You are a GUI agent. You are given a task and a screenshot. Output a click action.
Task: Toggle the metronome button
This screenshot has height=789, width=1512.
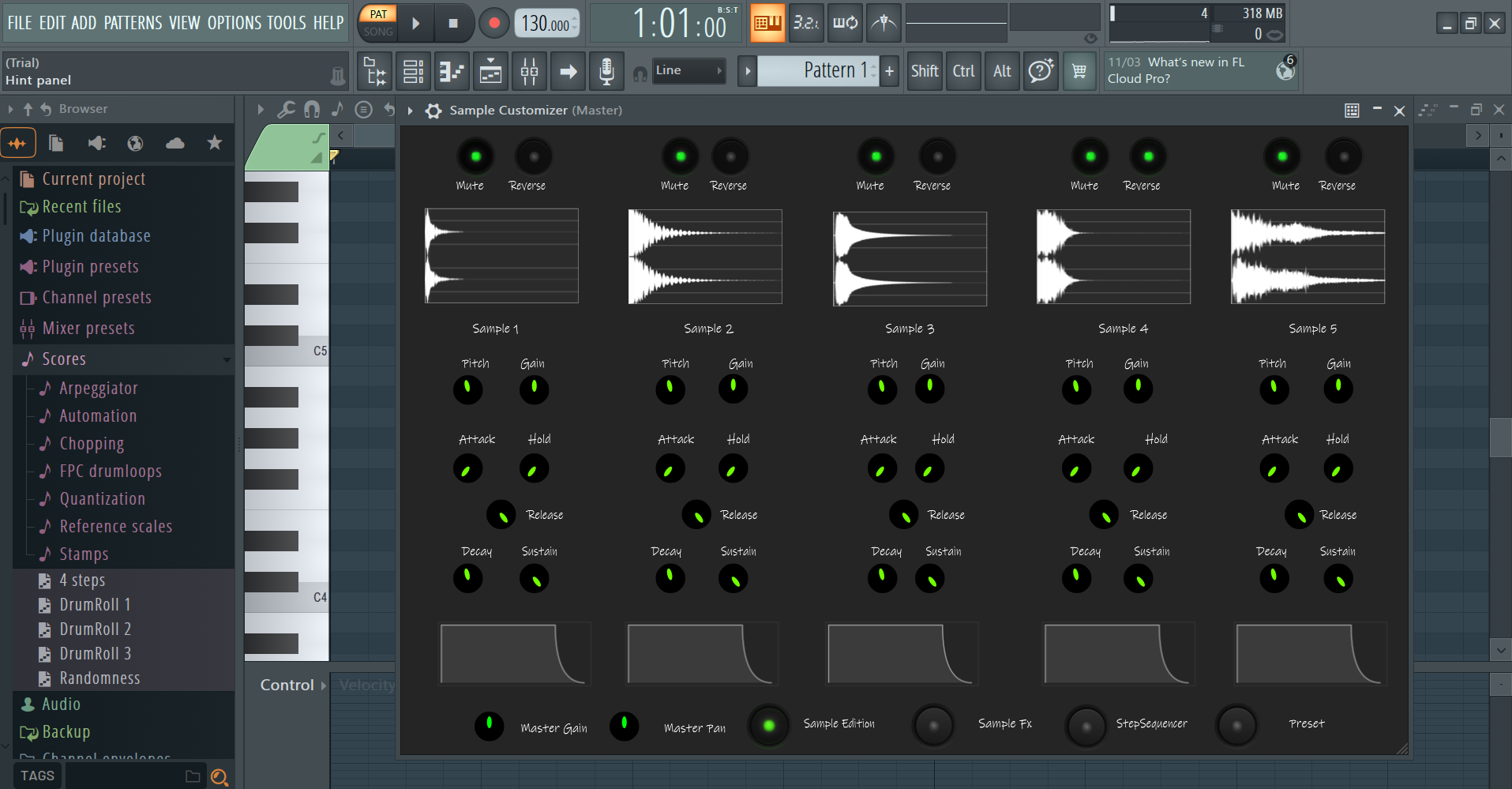(884, 23)
